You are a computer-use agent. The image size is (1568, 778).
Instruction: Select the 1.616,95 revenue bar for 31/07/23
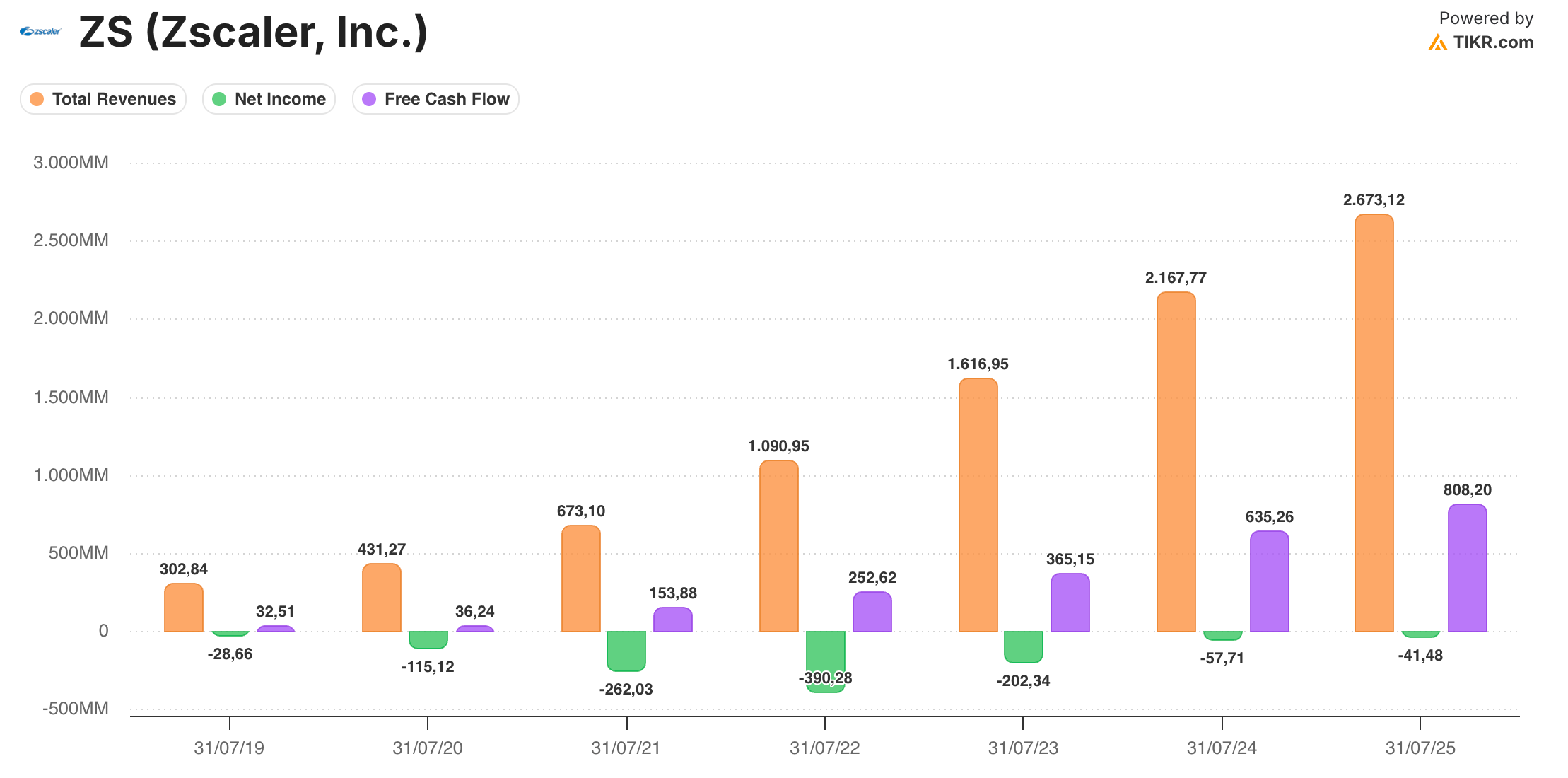[x=978, y=505]
